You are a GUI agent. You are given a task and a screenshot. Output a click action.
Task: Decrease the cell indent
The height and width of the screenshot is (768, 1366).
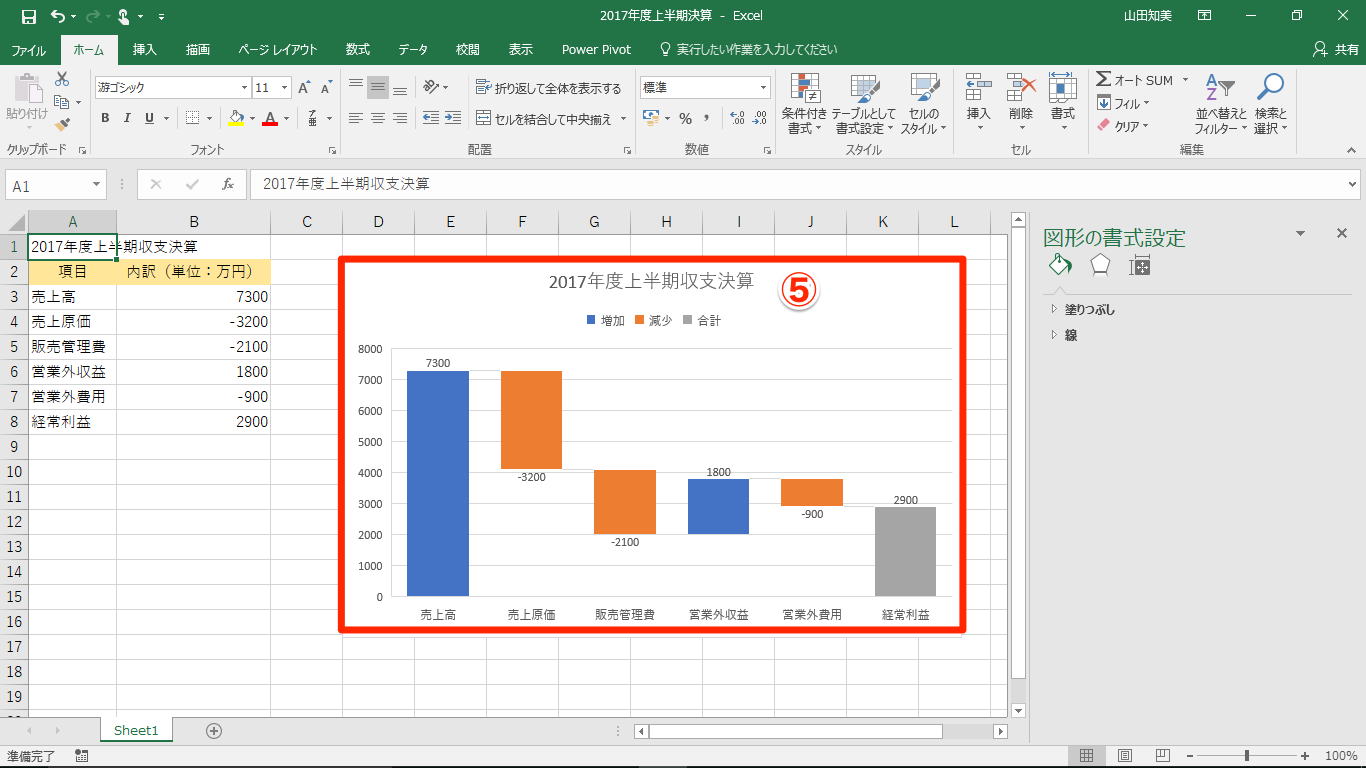pyautogui.click(x=431, y=118)
